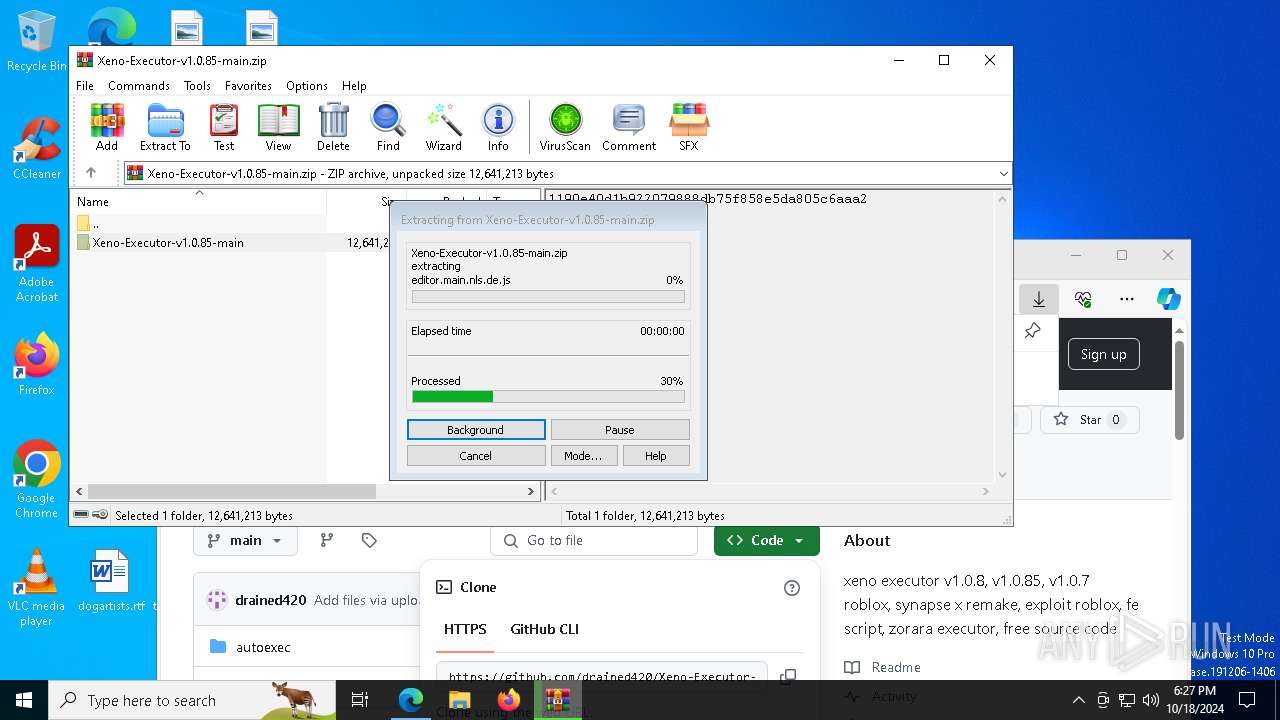The image size is (1280, 720).
Task: Pause the extraction
Action: (x=620, y=430)
